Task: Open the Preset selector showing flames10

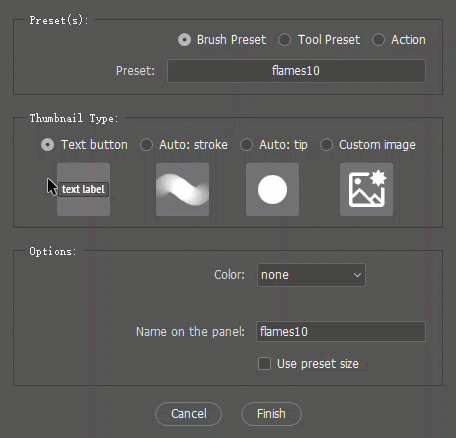Action: [296, 71]
